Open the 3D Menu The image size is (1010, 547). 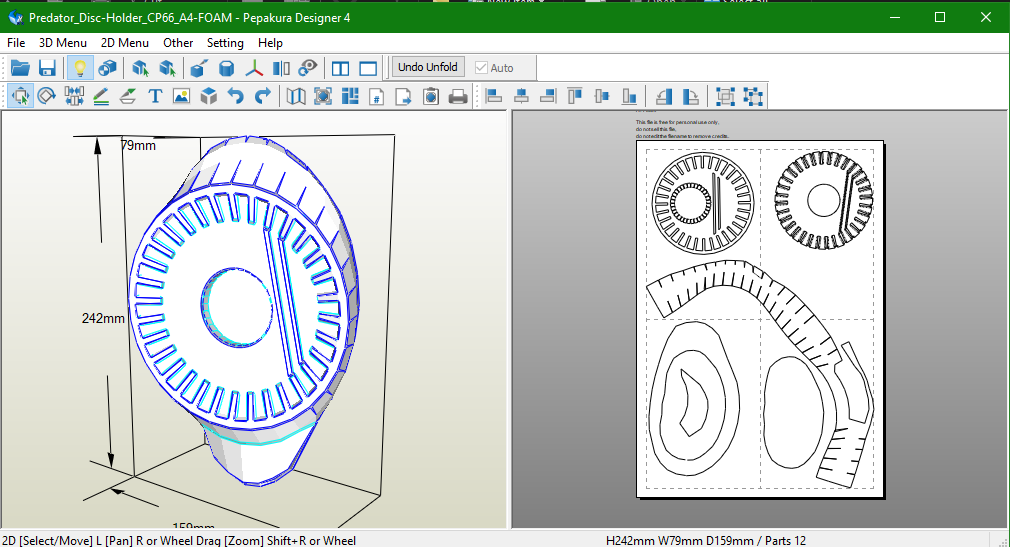62,43
